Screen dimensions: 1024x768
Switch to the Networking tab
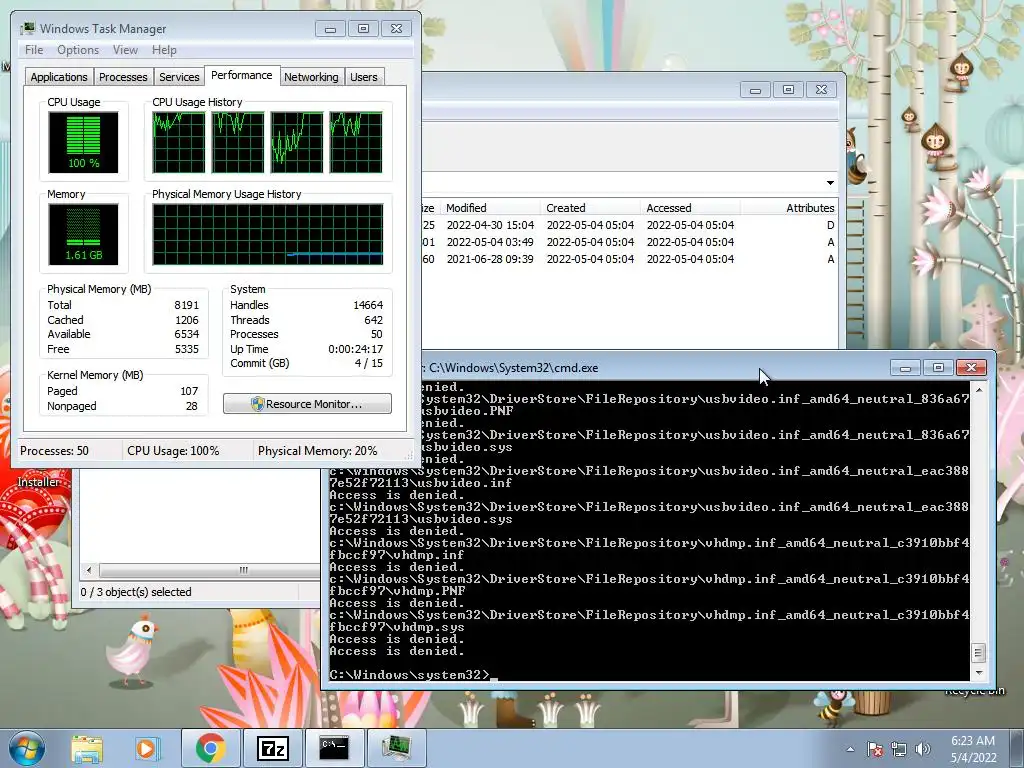(311, 77)
